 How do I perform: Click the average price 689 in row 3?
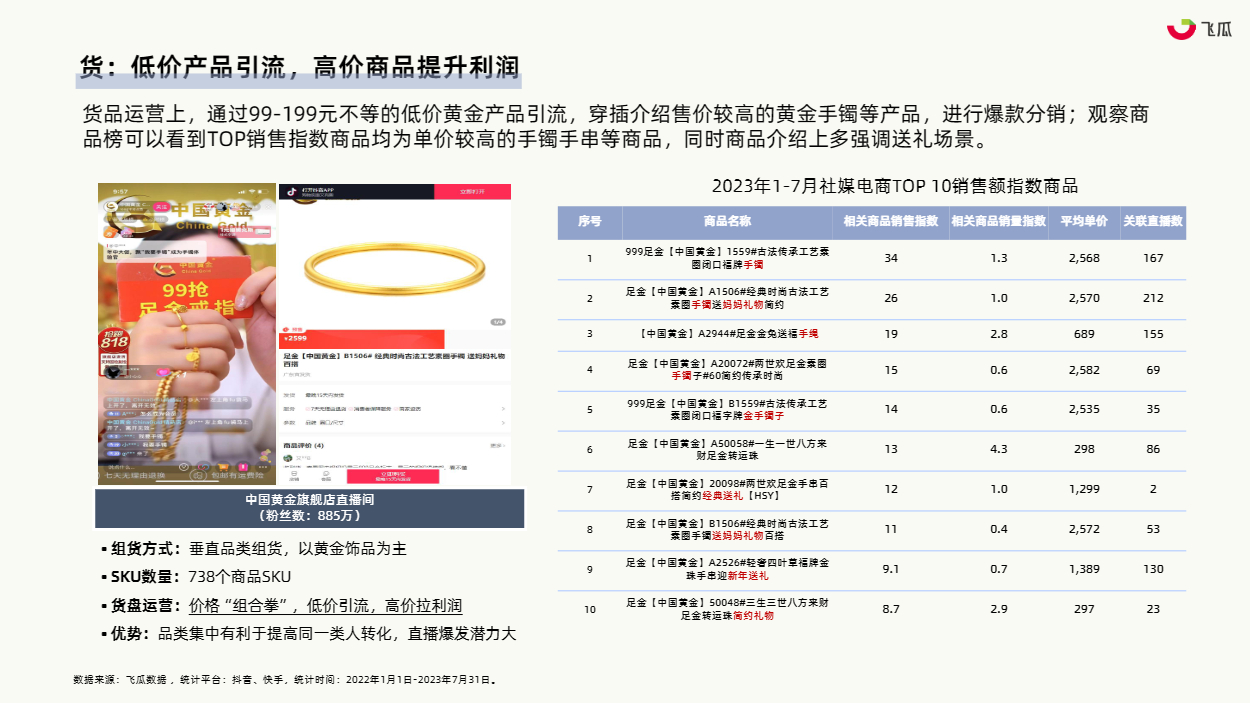click(1084, 334)
